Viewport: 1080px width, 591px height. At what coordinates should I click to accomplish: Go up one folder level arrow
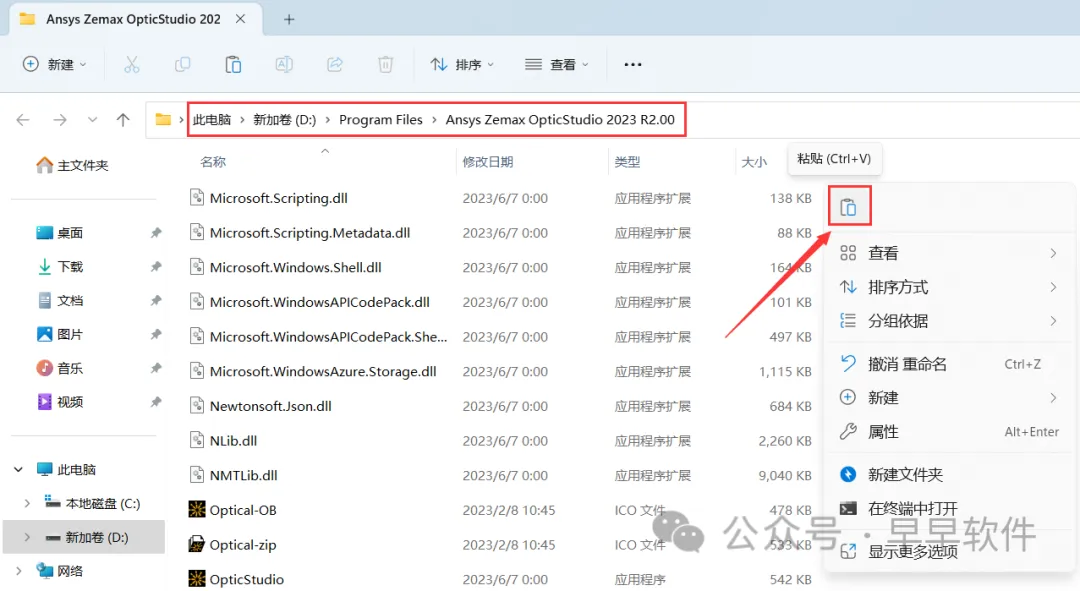[123, 120]
